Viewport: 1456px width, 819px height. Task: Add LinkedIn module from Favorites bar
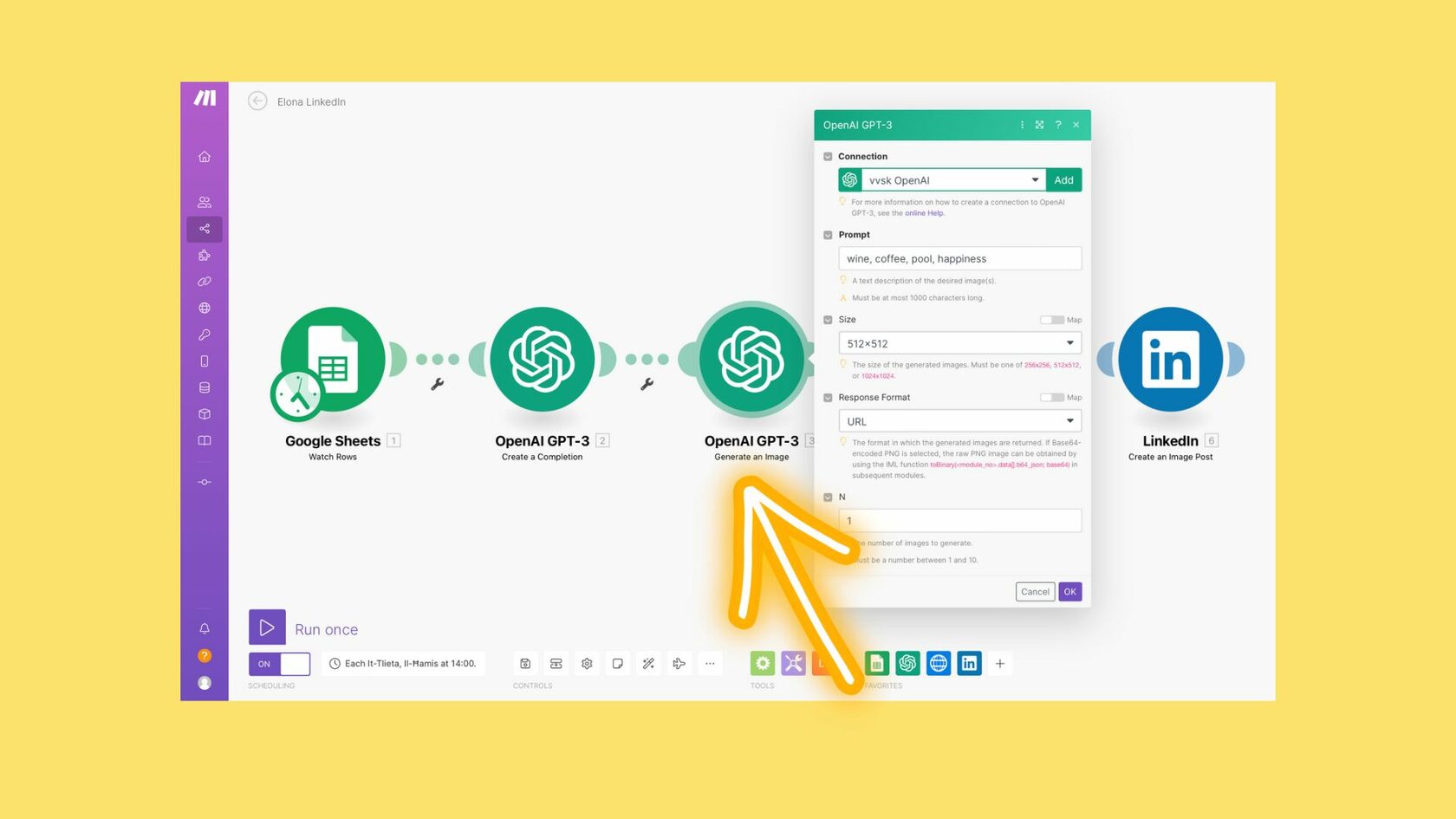click(969, 664)
